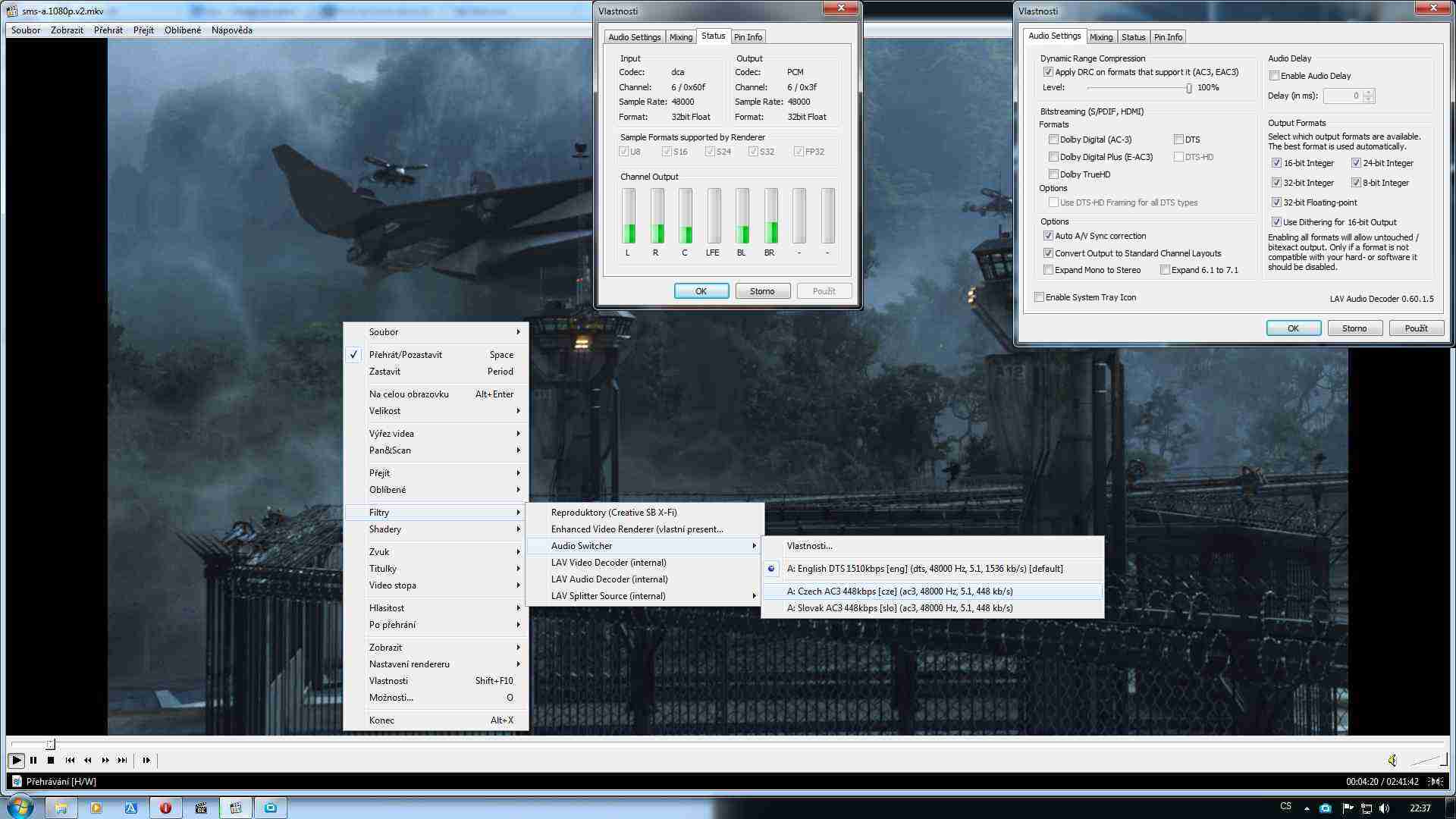
Task: Click the DRC level slider handle
Action: (1188, 88)
